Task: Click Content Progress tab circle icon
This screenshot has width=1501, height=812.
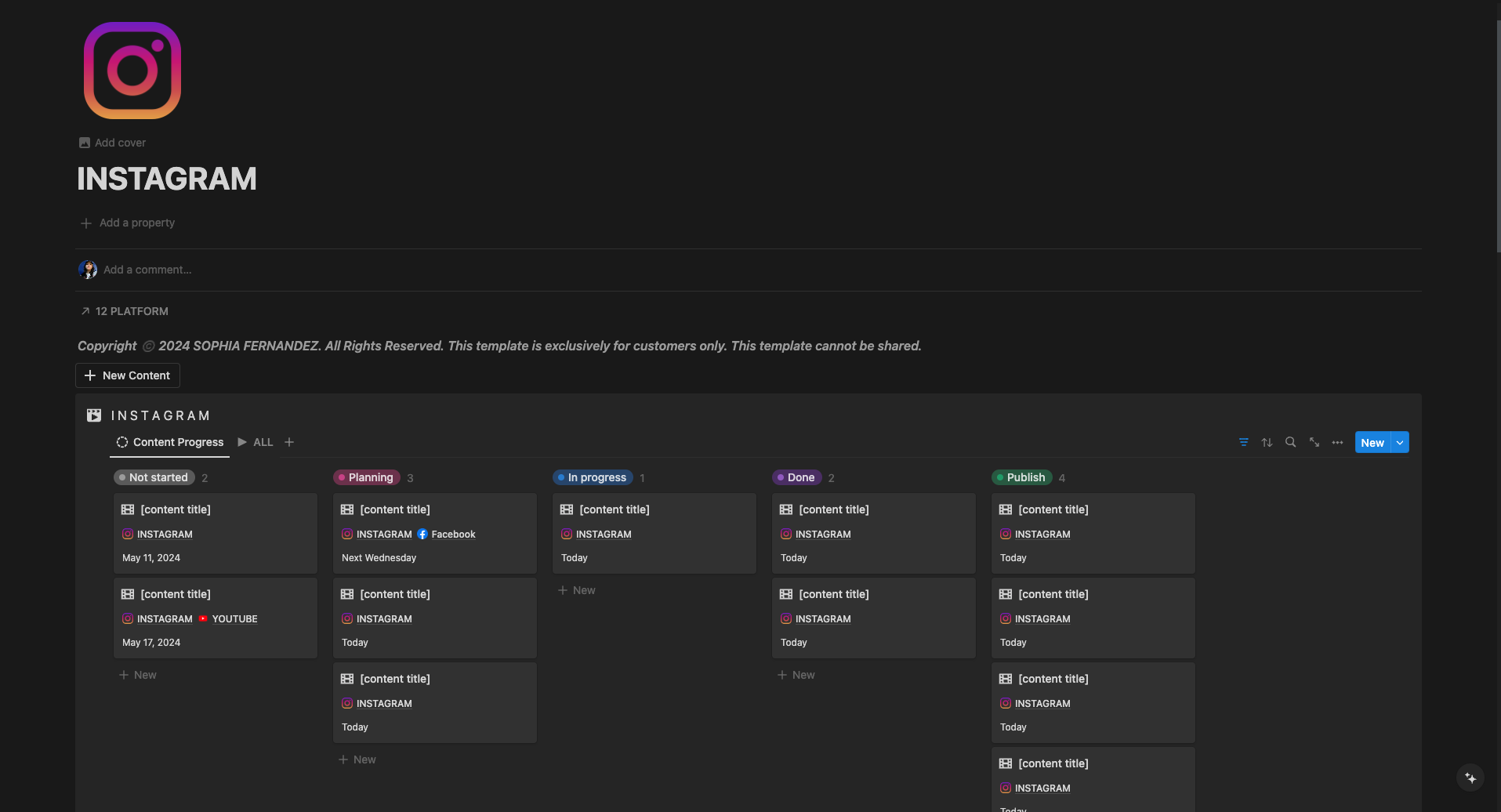Action: click(122, 442)
